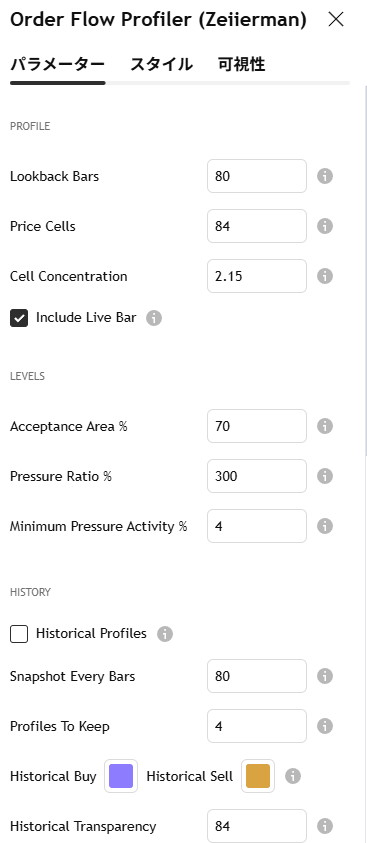Uncheck Include Live Bar checkbox

coord(19,318)
